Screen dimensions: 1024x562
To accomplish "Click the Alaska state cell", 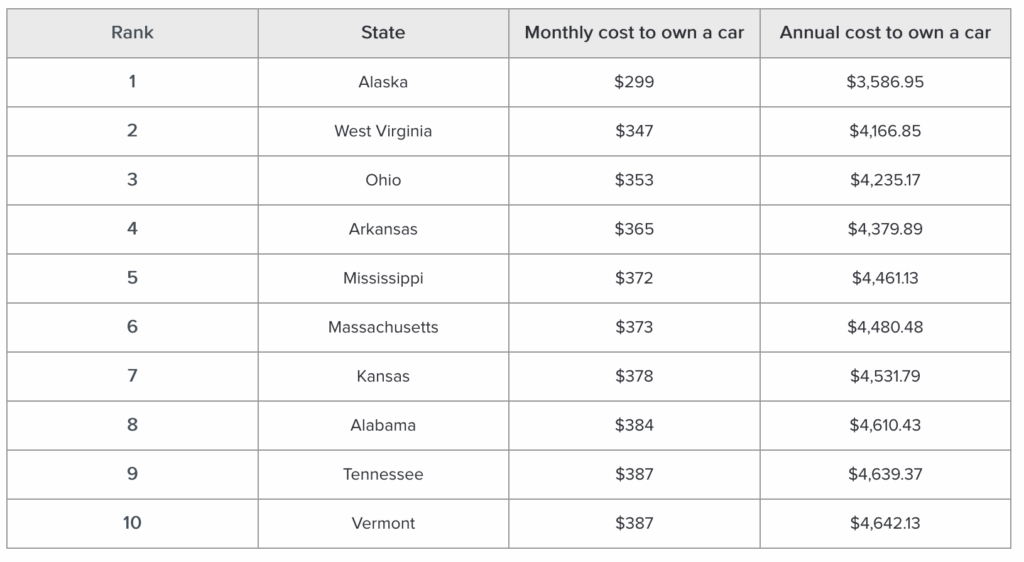I will pyautogui.click(x=383, y=82).
